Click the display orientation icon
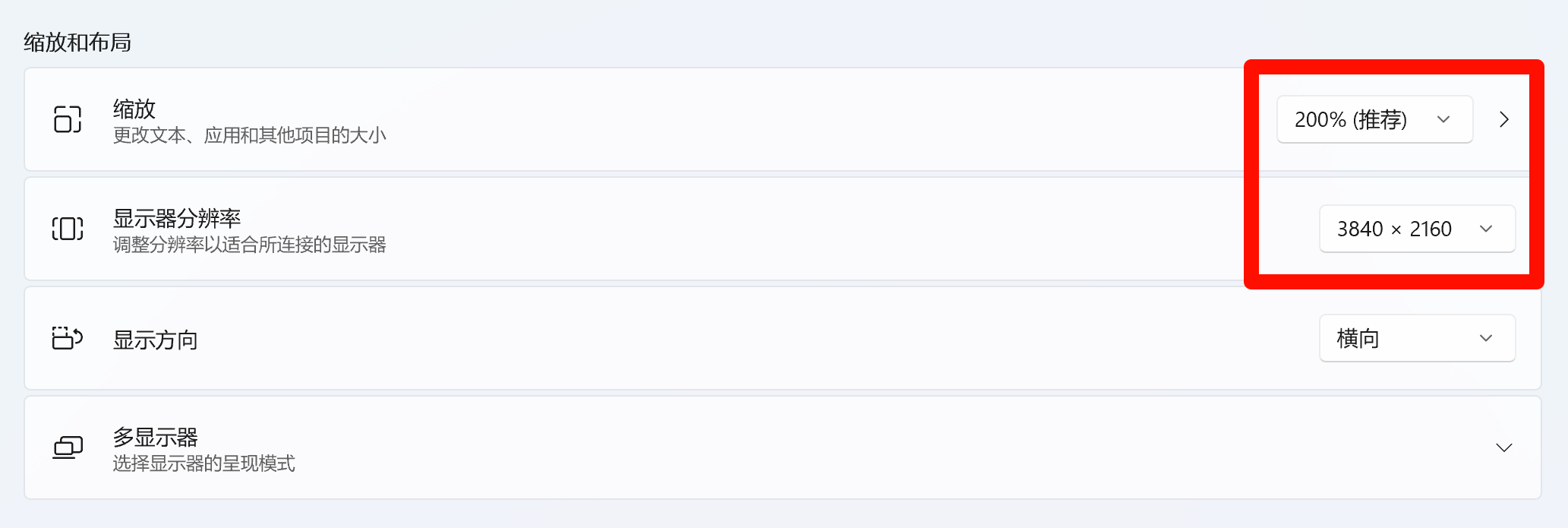1568x528 pixels. tap(68, 338)
